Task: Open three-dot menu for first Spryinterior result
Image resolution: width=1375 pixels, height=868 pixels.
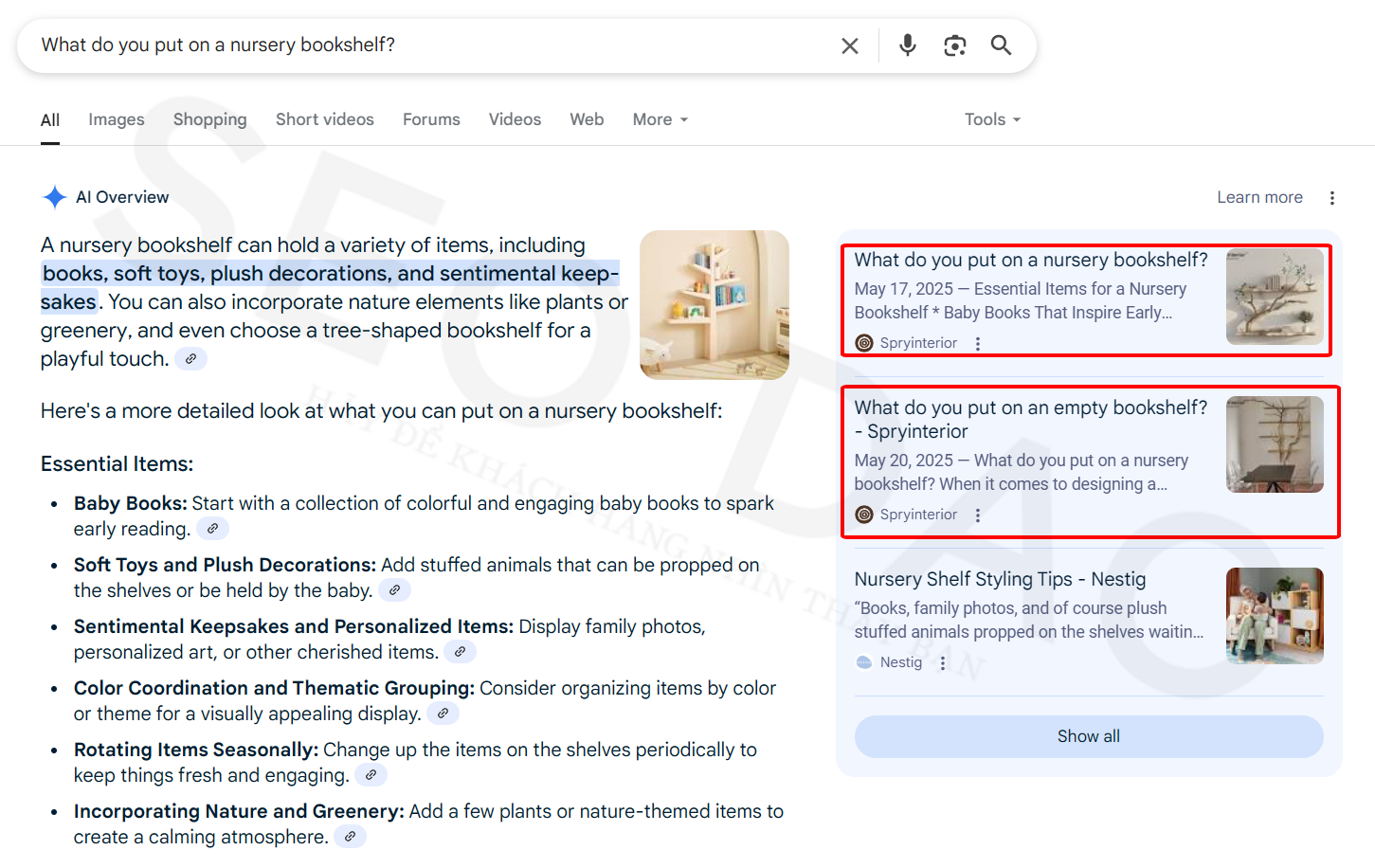Action: [x=977, y=344]
